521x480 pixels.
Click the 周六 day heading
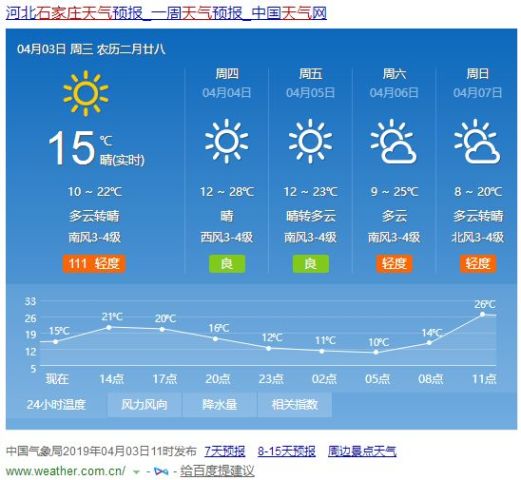pos(394,74)
